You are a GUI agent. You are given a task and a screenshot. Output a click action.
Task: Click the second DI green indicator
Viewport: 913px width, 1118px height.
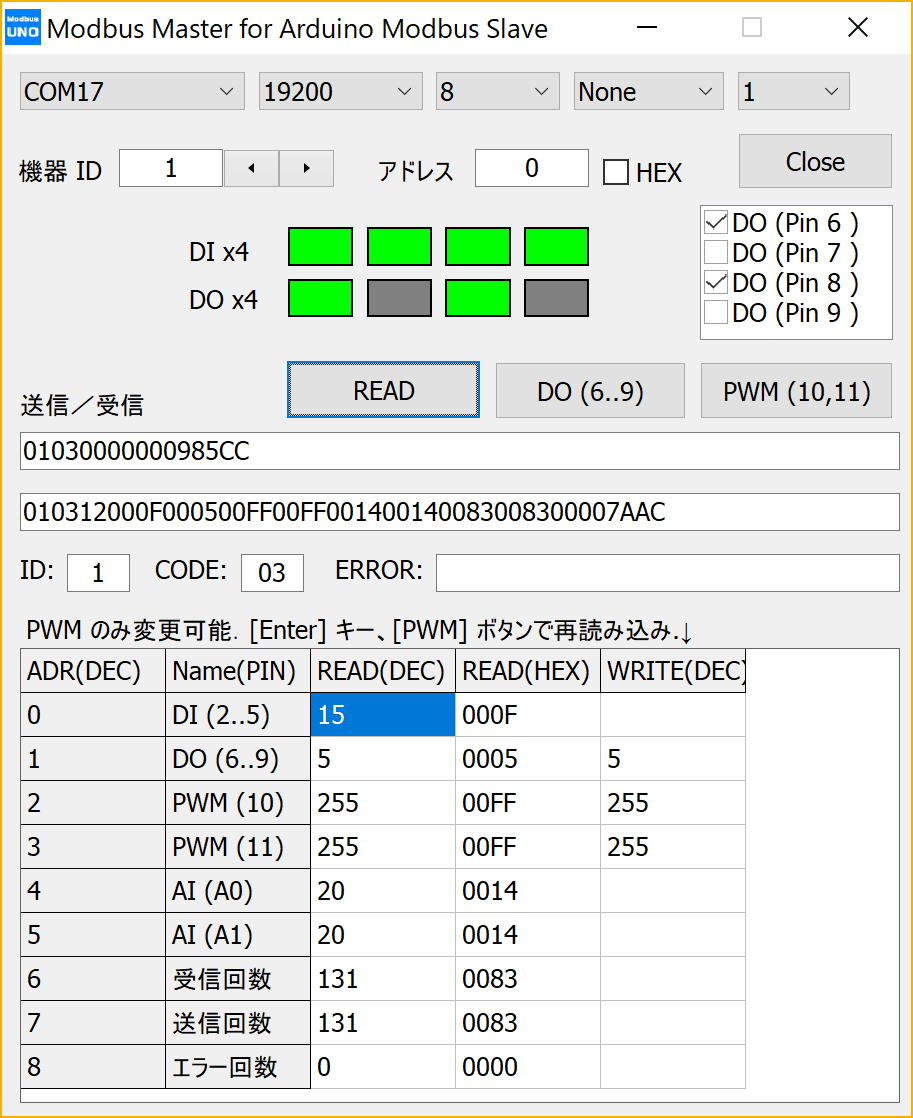coord(399,247)
